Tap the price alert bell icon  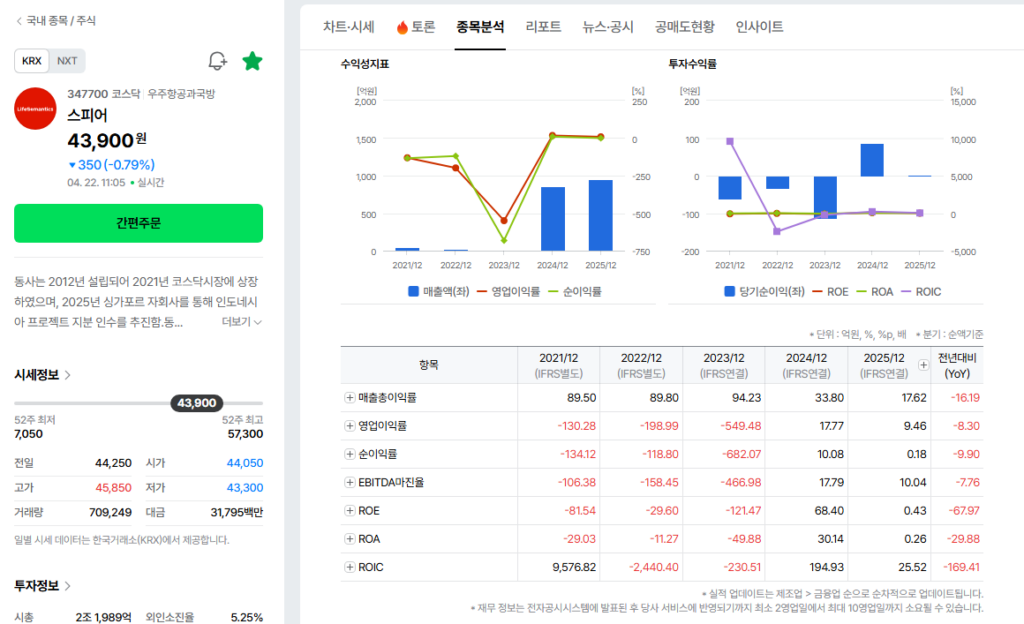pos(217,61)
